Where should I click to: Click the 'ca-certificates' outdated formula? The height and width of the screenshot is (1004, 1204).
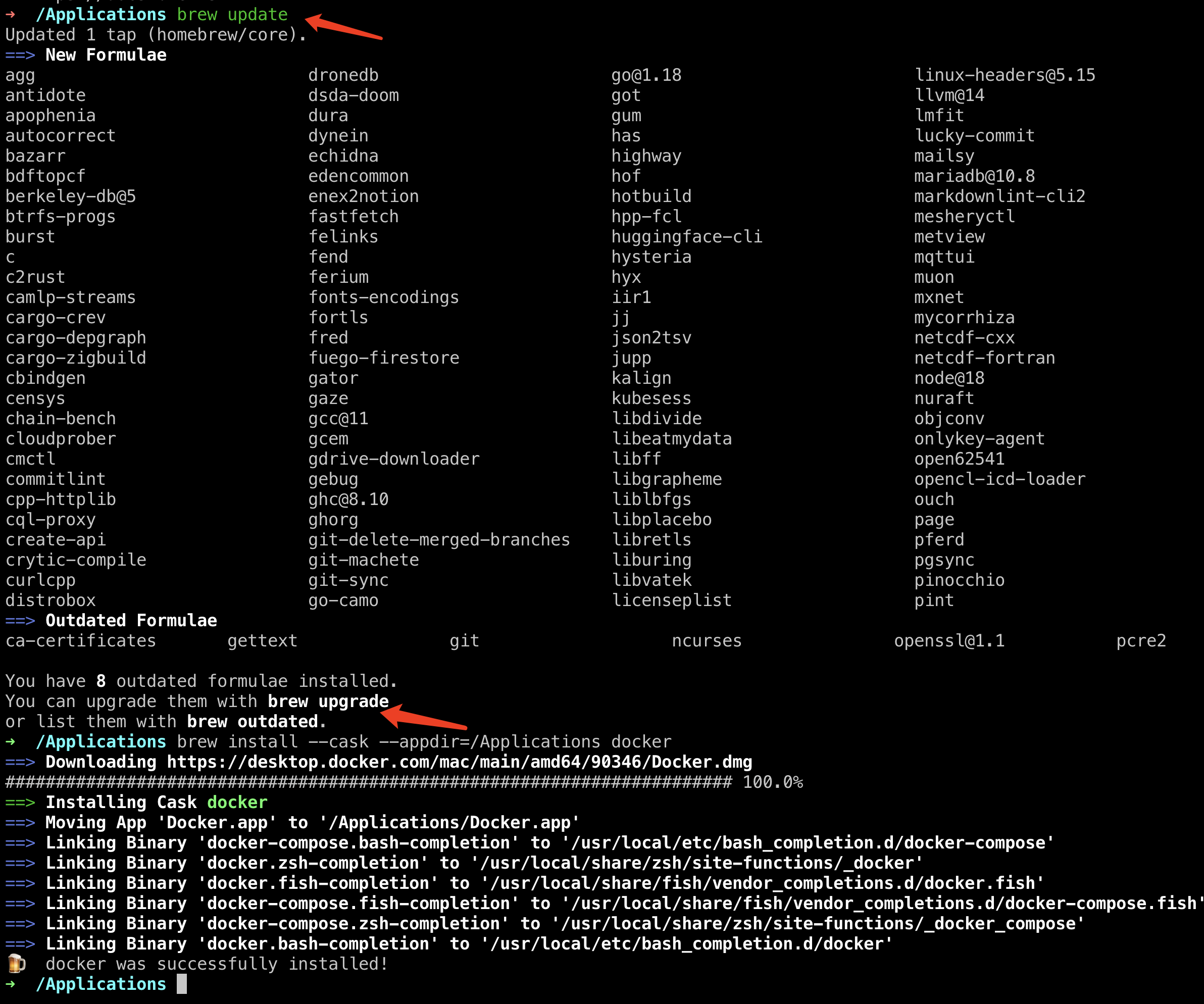click(81, 641)
